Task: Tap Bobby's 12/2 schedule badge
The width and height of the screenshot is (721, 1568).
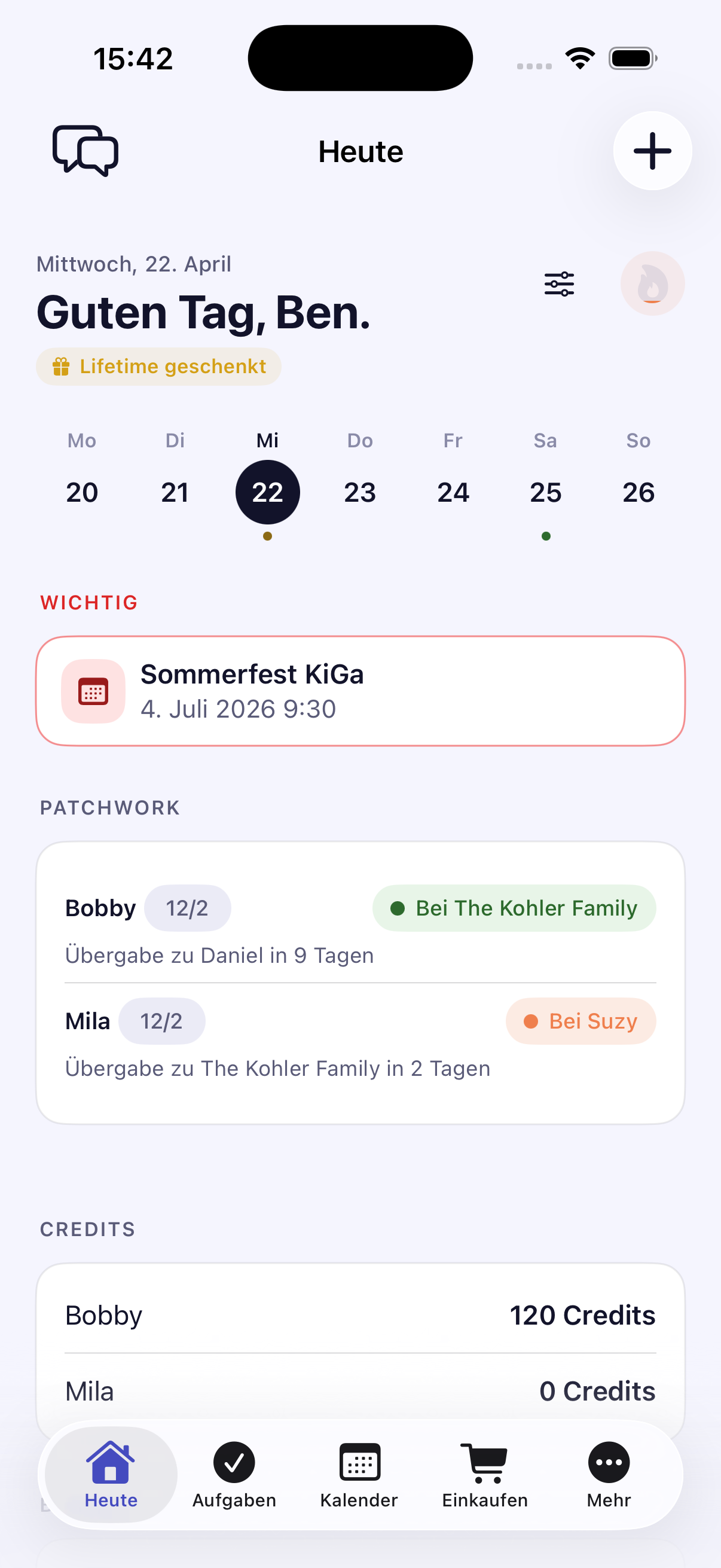Action: click(x=187, y=908)
